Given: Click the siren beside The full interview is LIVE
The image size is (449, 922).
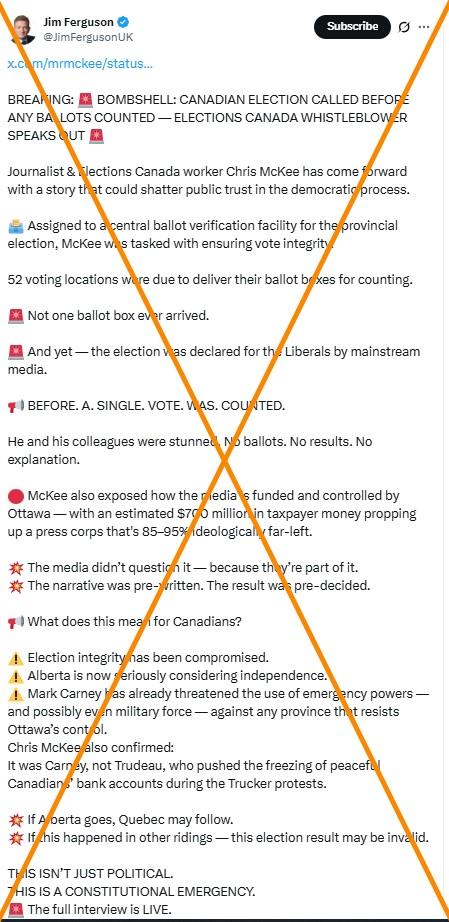Looking at the screenshot, I should tap(16, 909).
